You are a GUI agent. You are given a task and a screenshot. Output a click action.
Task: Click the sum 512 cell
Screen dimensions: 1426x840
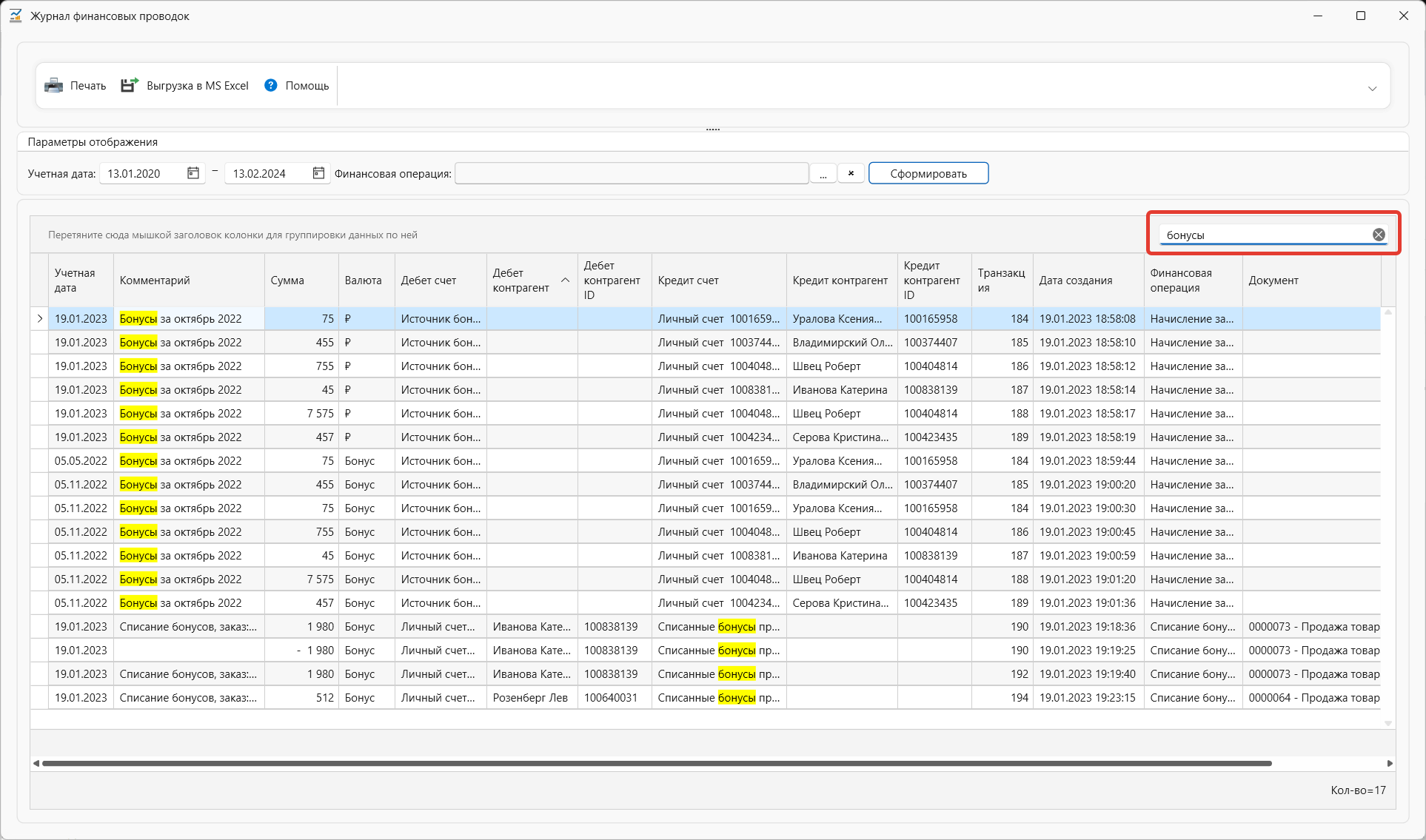point(301,698)
